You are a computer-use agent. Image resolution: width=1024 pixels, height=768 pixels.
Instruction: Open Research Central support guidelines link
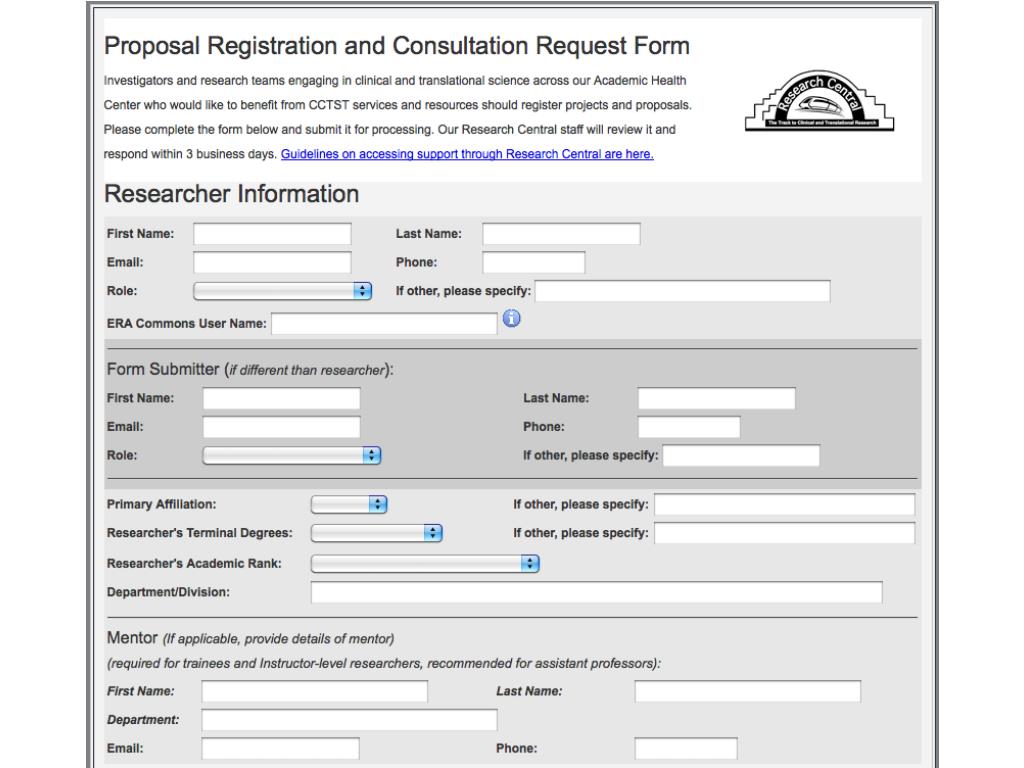467,154
